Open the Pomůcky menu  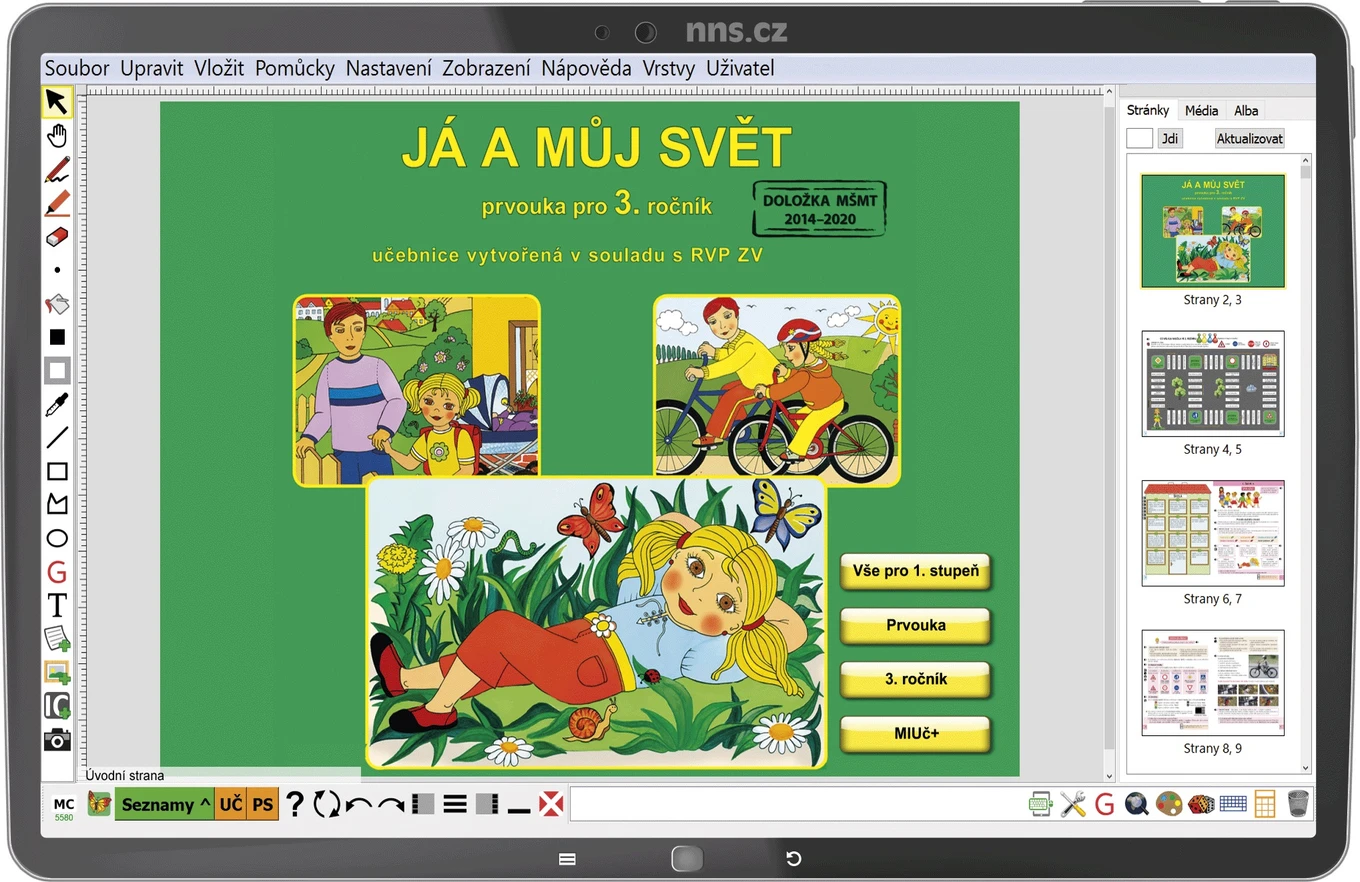[x=295, y=69]
